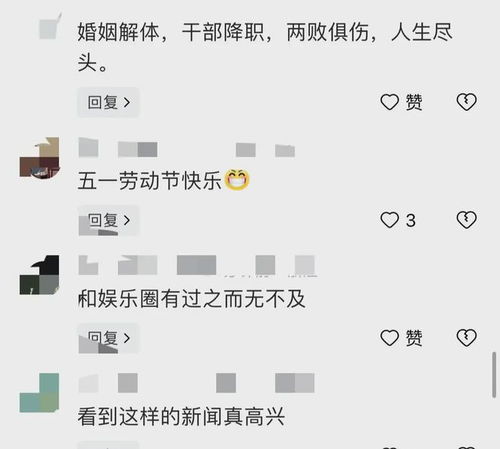Open the blurred username above 和娱乐圈有过之而无不及
The height and width of the screenshot is (449, 500).
coord(197,265)
